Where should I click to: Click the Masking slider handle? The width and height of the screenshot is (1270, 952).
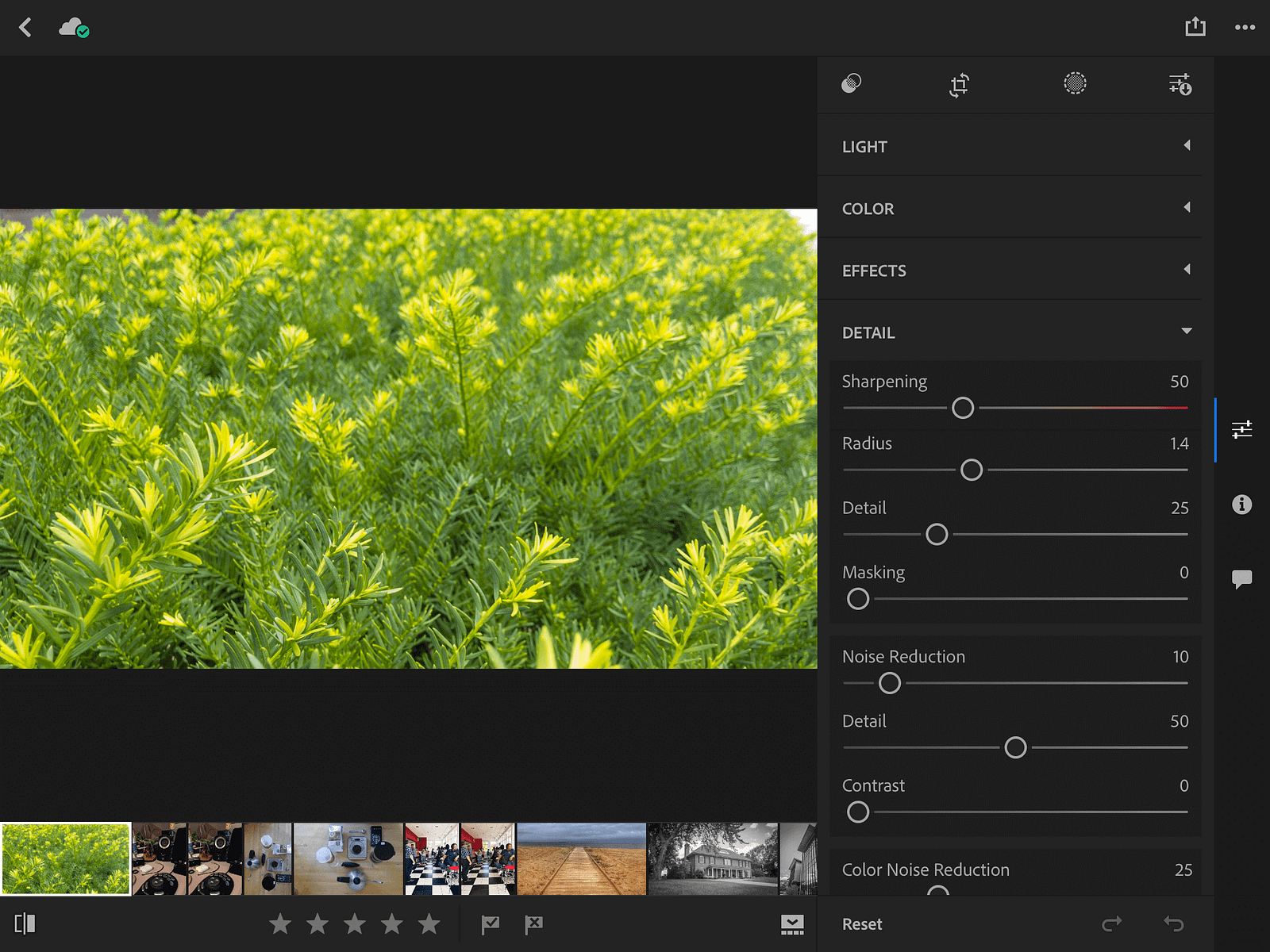pyautogui.click(x=858, y=599)
